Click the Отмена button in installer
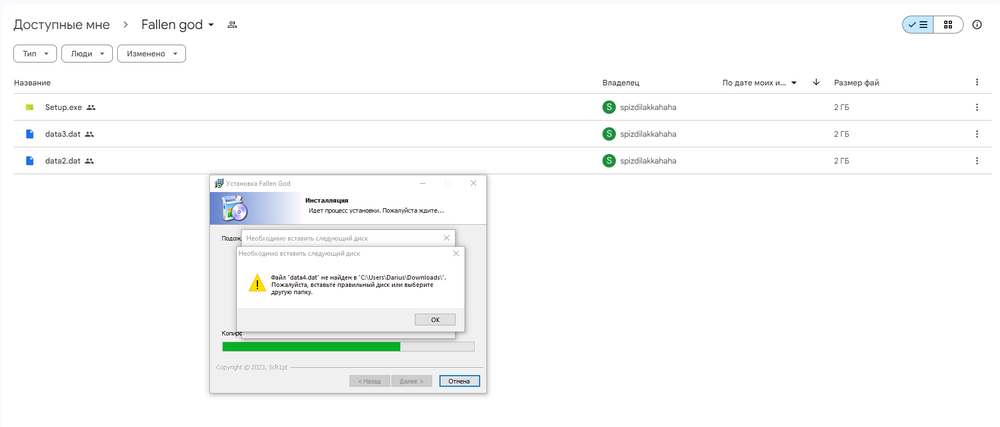This screenshot has width=1000, height=427. coord(459,381)
